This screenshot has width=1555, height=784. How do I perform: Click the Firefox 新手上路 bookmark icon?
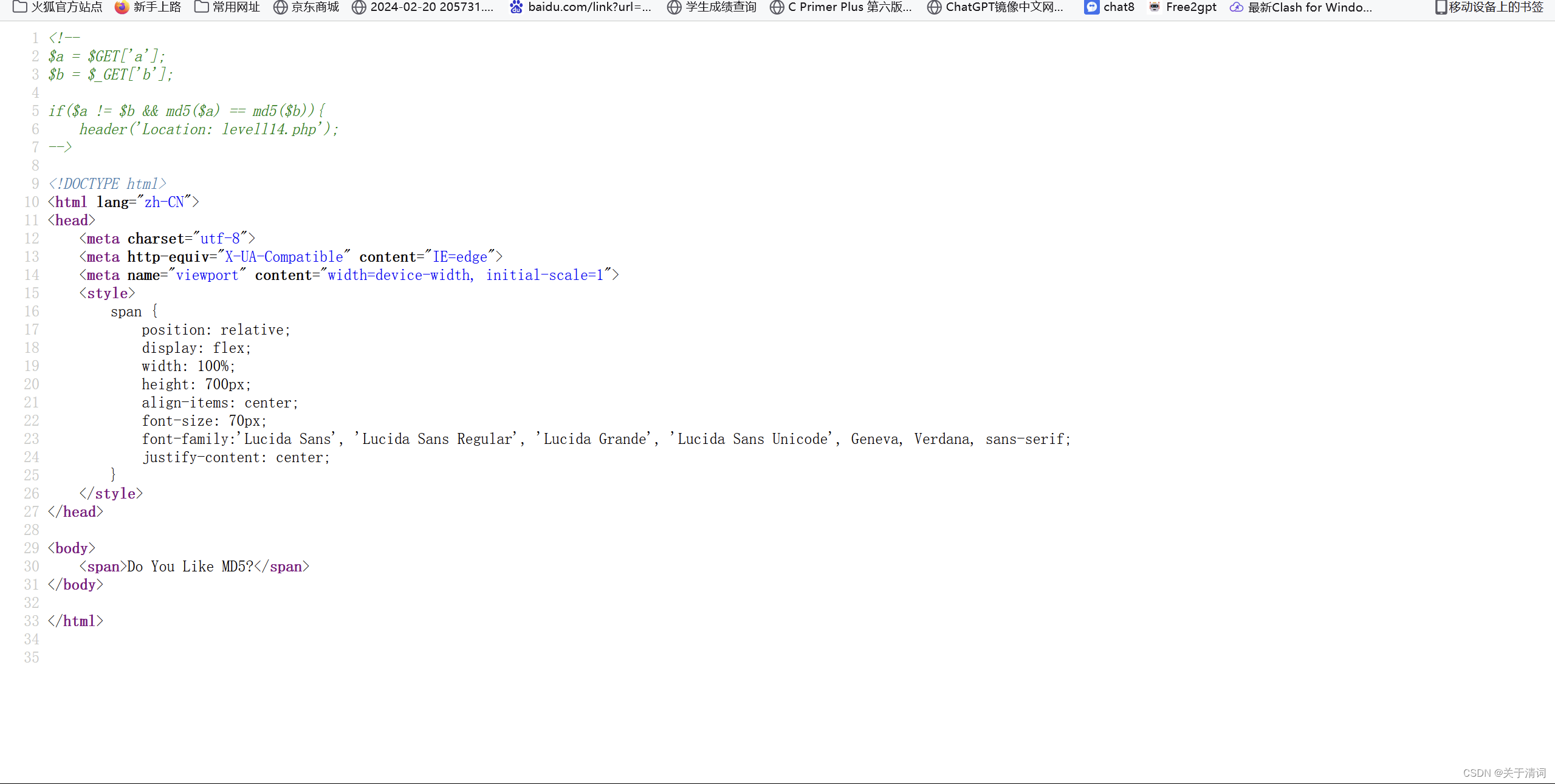coord(122,7)
